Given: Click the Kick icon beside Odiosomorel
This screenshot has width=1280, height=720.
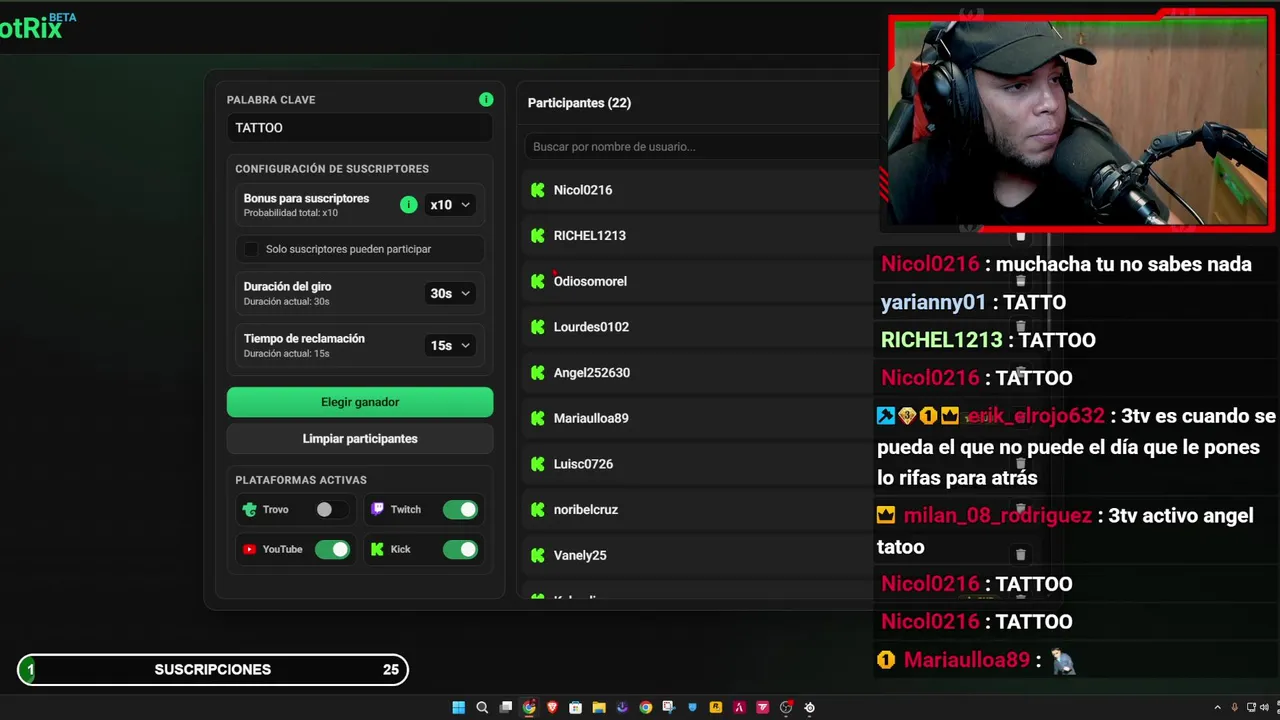Looking at the screenshot, I should (538, 281).
